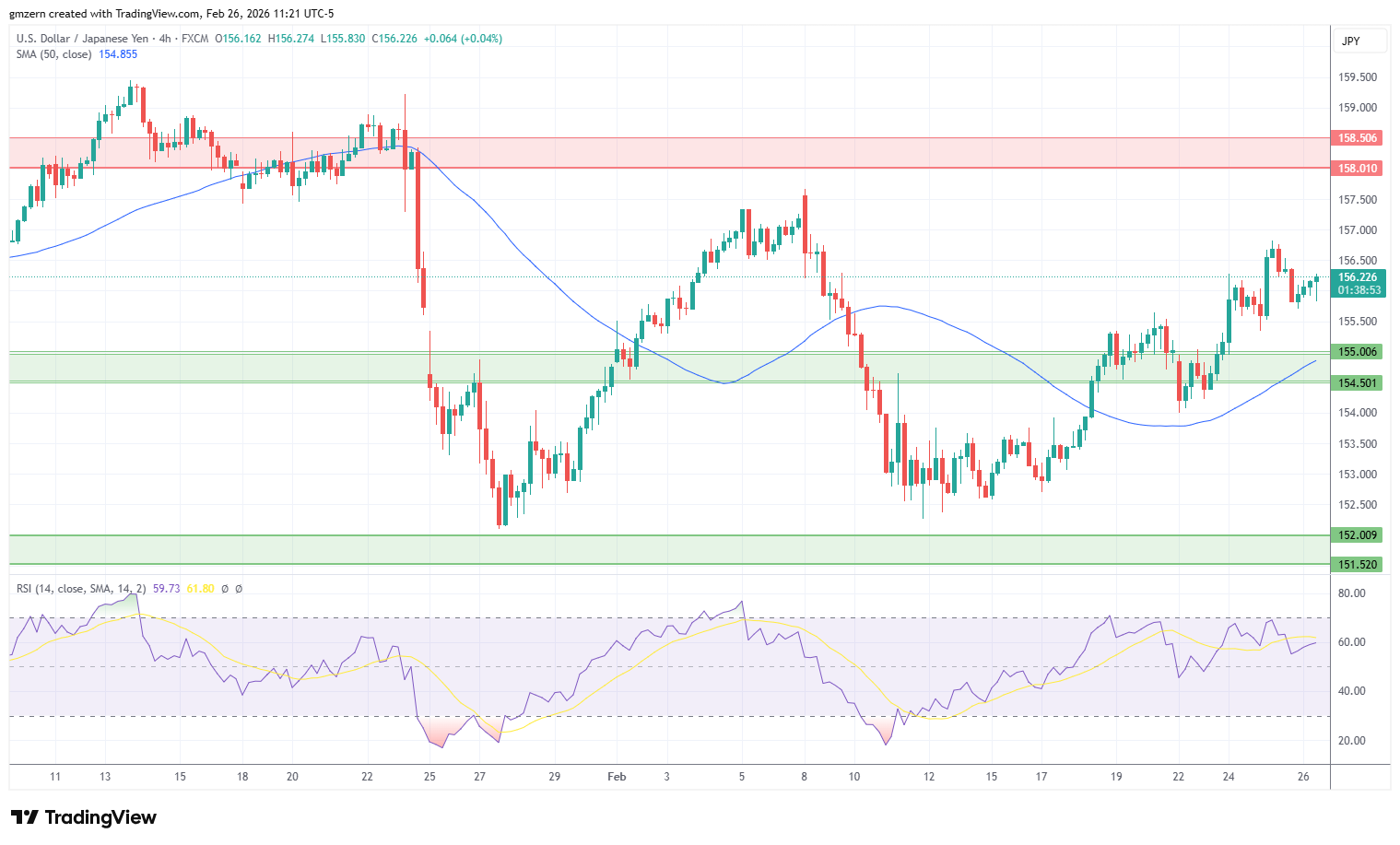
Task: Select the SMA value 154.855
Action: coord(118,54)
